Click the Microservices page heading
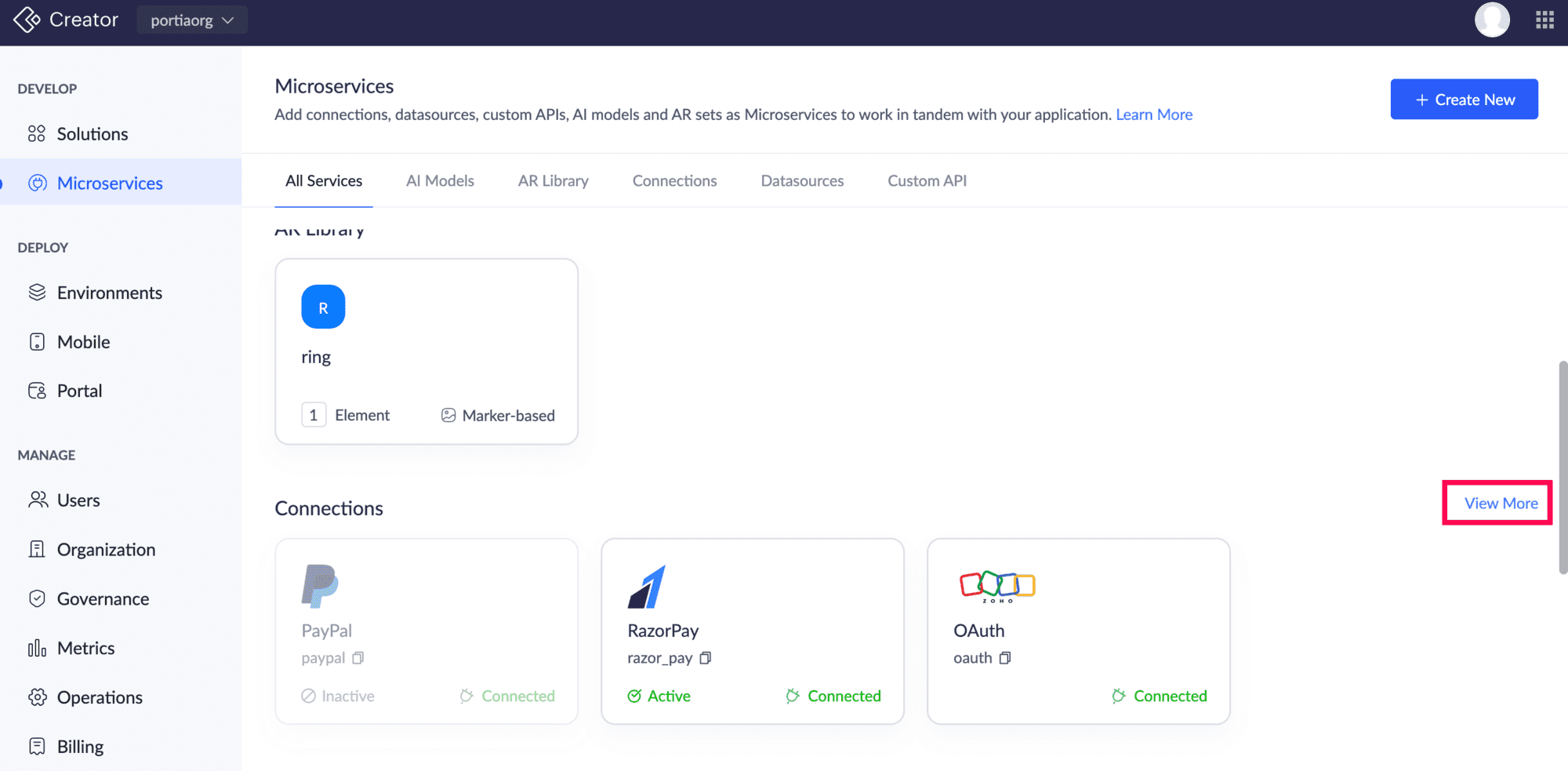 click(334, 86)
